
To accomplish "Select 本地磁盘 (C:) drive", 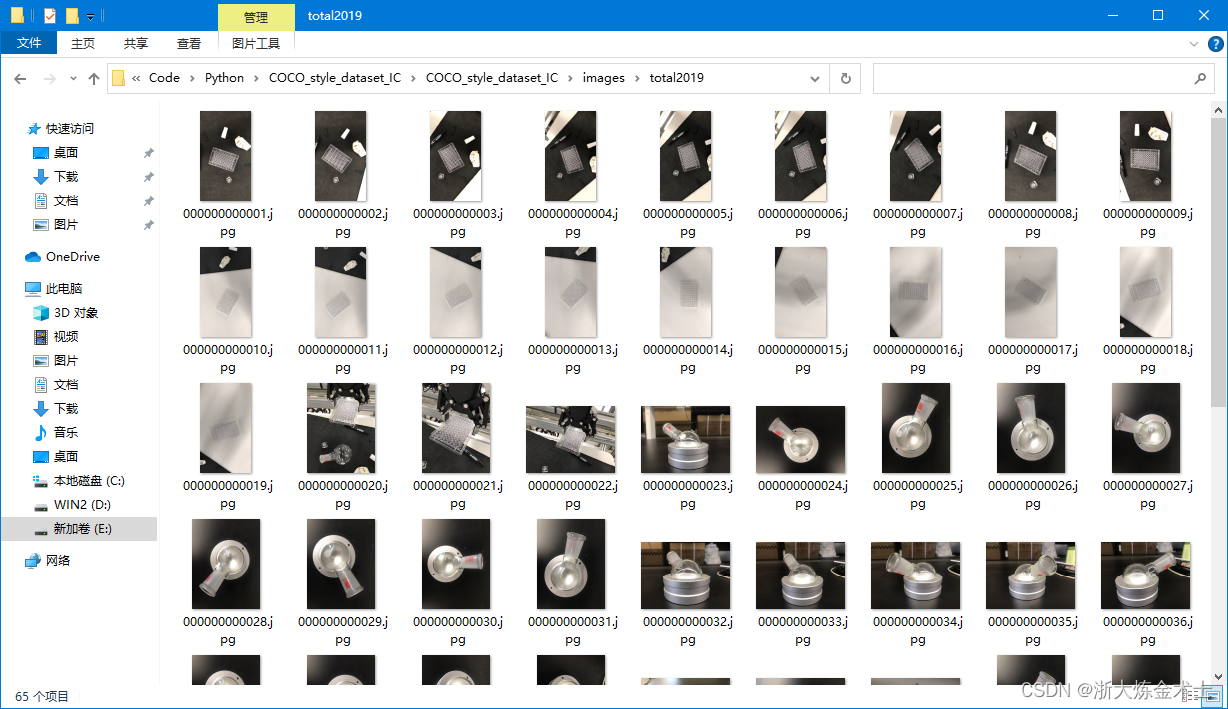I will pyautogui.click(x=89, y=481).
